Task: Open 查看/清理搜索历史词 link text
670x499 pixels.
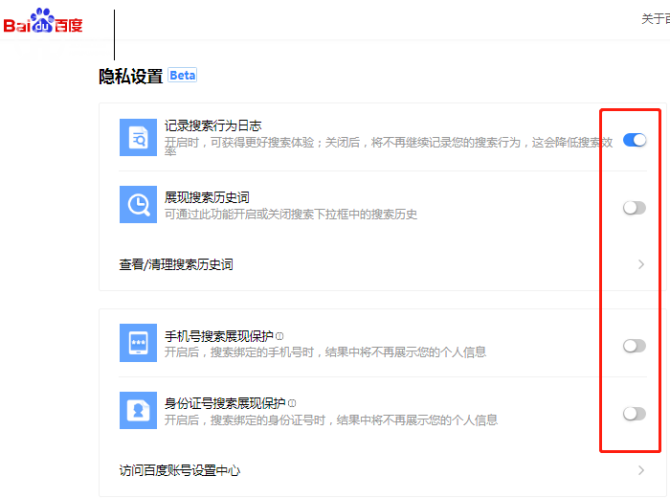Action: pos(176,264)
